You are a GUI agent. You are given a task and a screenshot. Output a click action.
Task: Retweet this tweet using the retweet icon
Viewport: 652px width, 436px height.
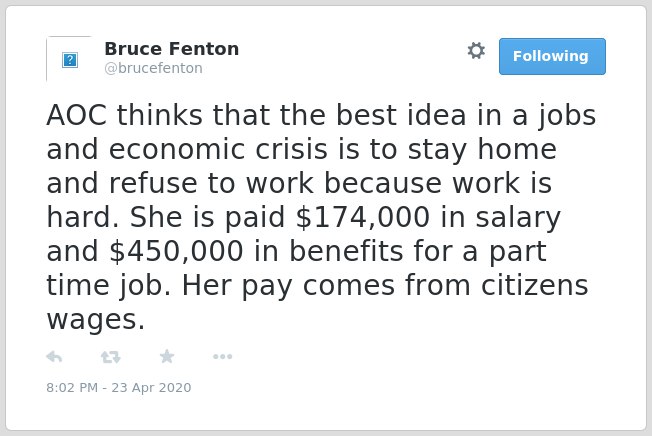pos(111,357)
